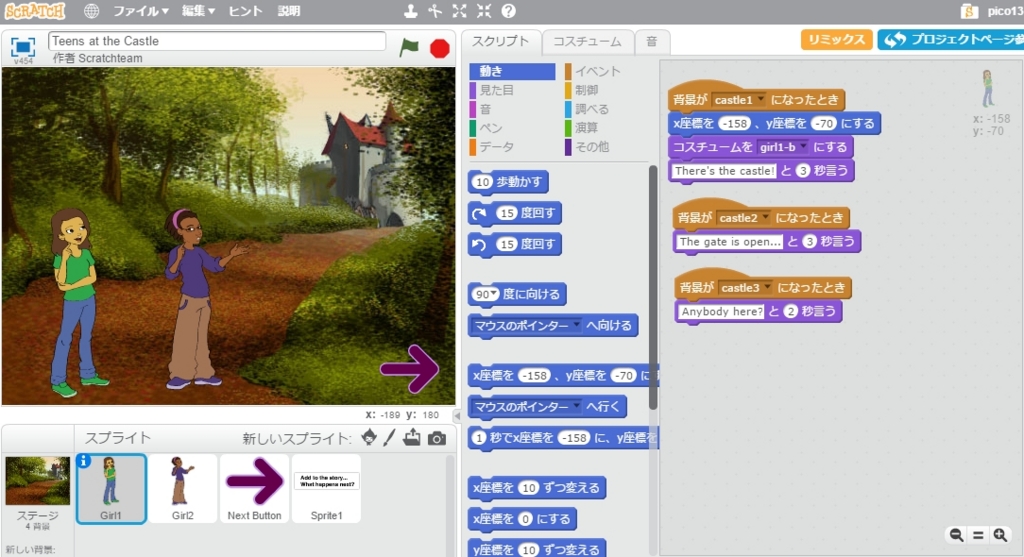This screenshot has height=557, width=1024.
Task: Edit the "Anybody here?" text field
Action: [721, 311]
